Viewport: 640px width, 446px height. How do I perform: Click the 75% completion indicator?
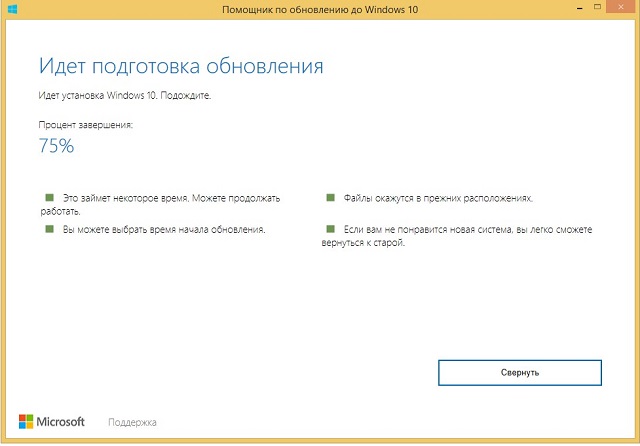pos(56,145)
